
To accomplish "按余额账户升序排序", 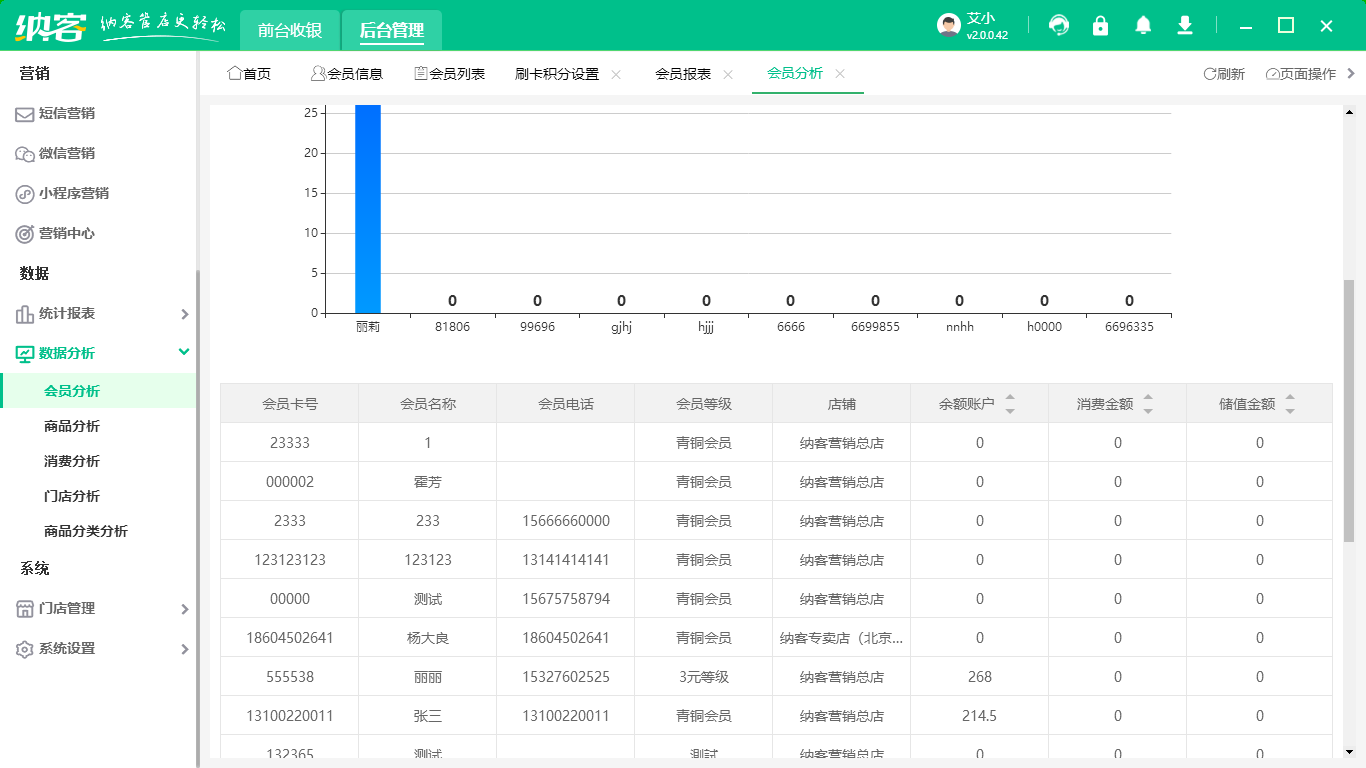I will (1010, 396).
